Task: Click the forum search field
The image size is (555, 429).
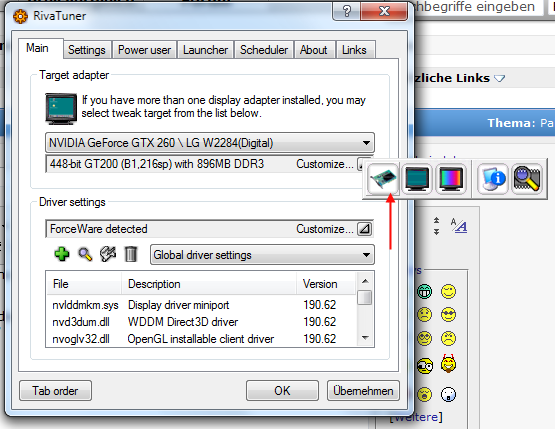Action: click(478, 7)
